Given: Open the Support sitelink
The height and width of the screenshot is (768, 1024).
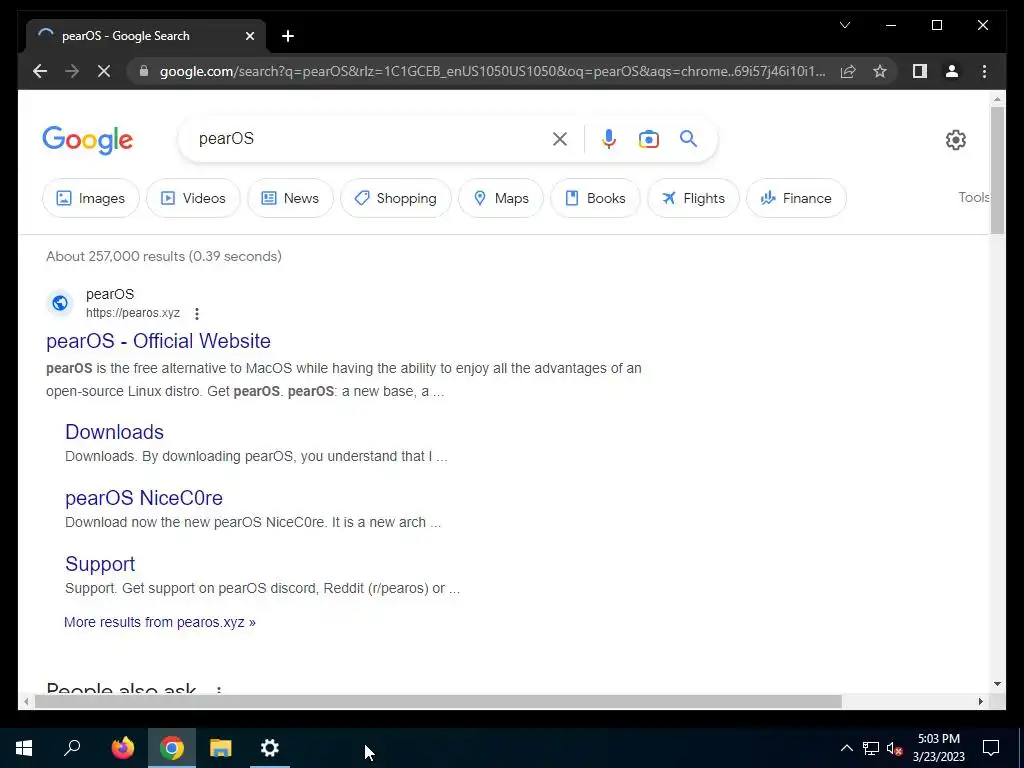Looking at the screenshot, I should pyautogui.click(x=100, y=564).
